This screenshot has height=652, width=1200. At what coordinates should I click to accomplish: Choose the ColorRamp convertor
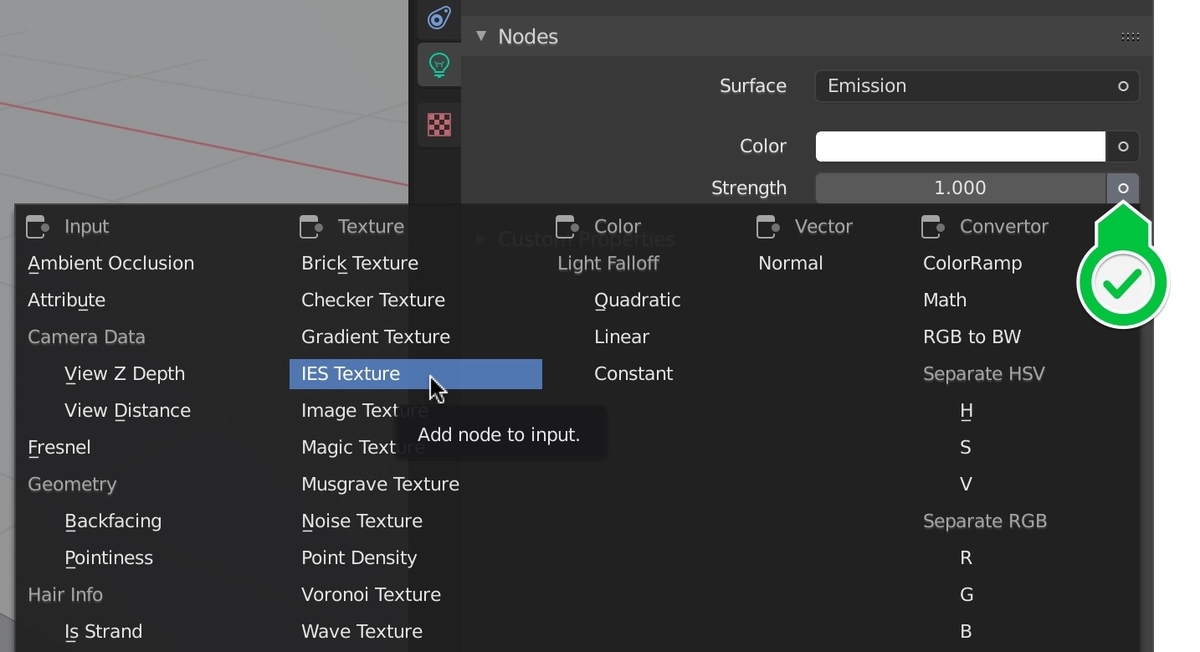click(x=971, y=263)
